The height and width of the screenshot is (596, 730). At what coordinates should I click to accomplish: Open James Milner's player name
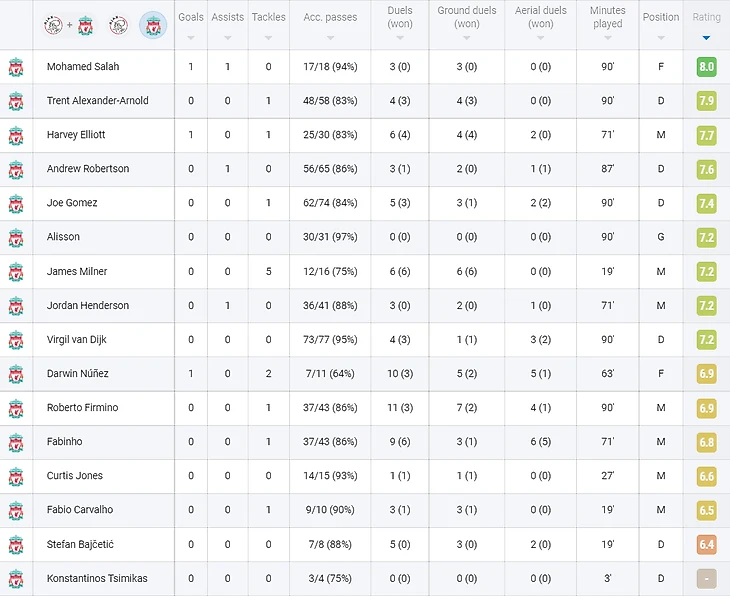77,271
